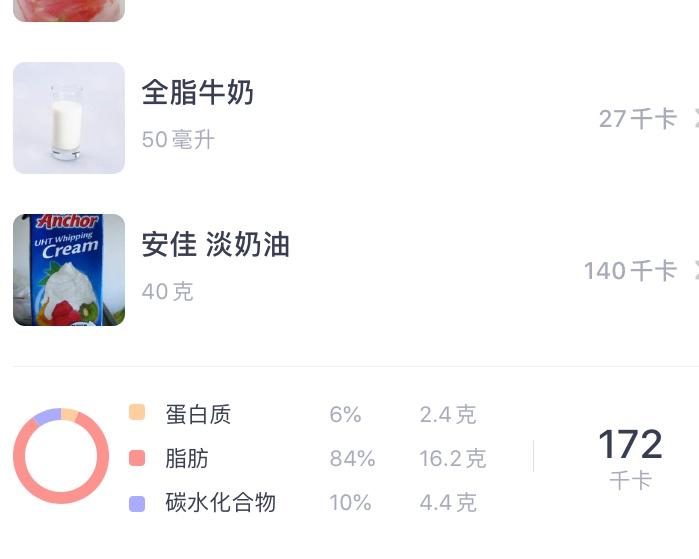Select the 碳水化合物 nutrient label
Screen dimensions: 699x559
point(220,503)
